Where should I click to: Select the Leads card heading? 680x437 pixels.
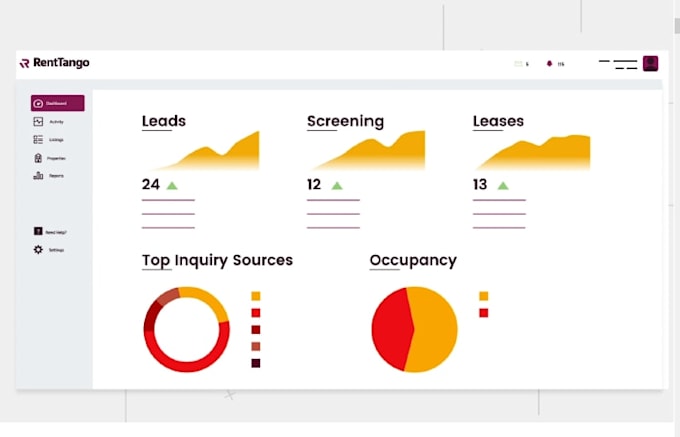pos(164,121)
